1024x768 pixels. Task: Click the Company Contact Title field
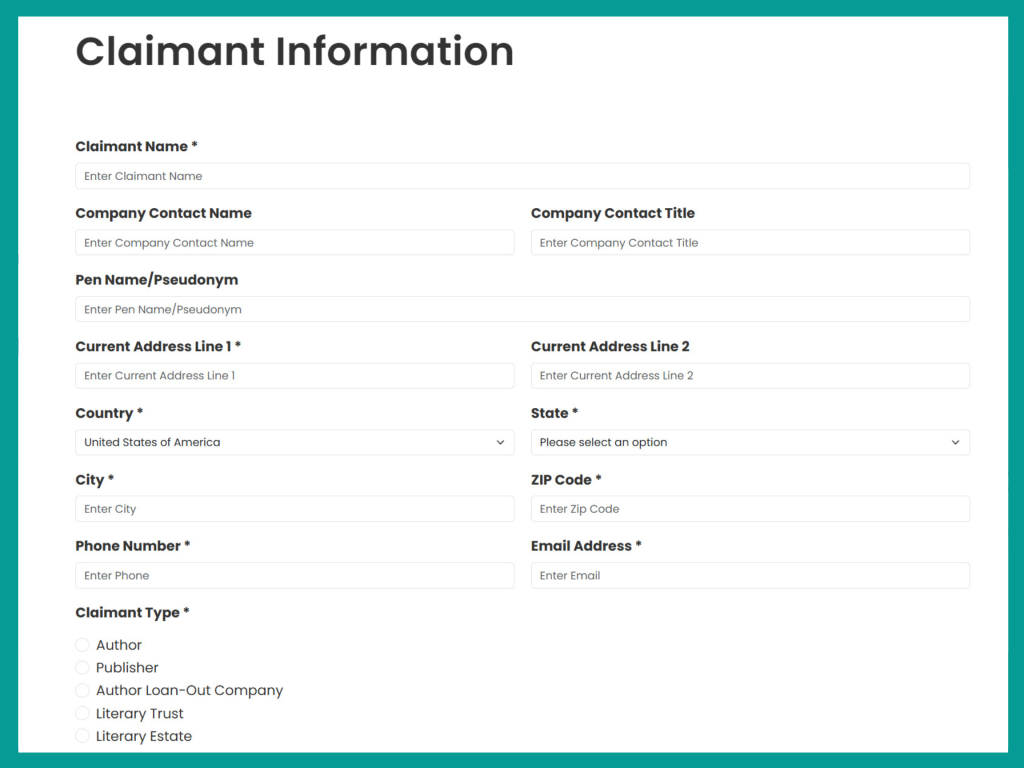(749, 243)
